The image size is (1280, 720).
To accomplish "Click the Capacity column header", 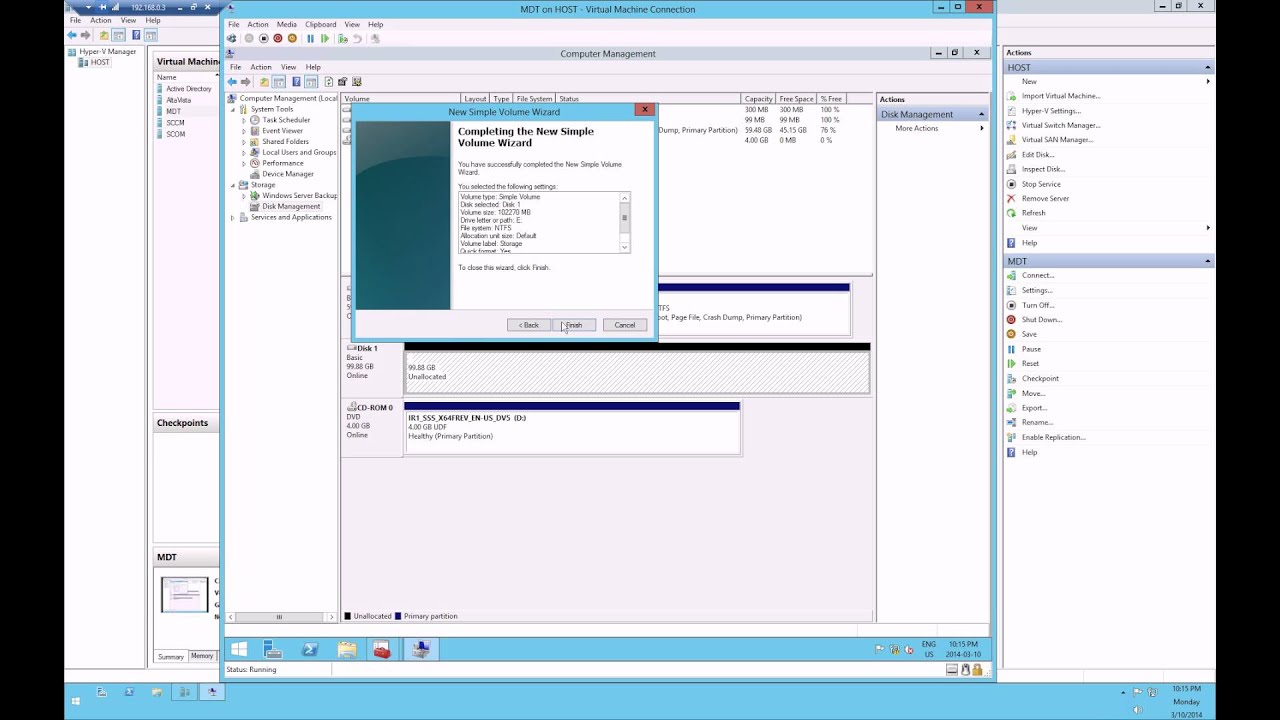I will coord(758,99).
